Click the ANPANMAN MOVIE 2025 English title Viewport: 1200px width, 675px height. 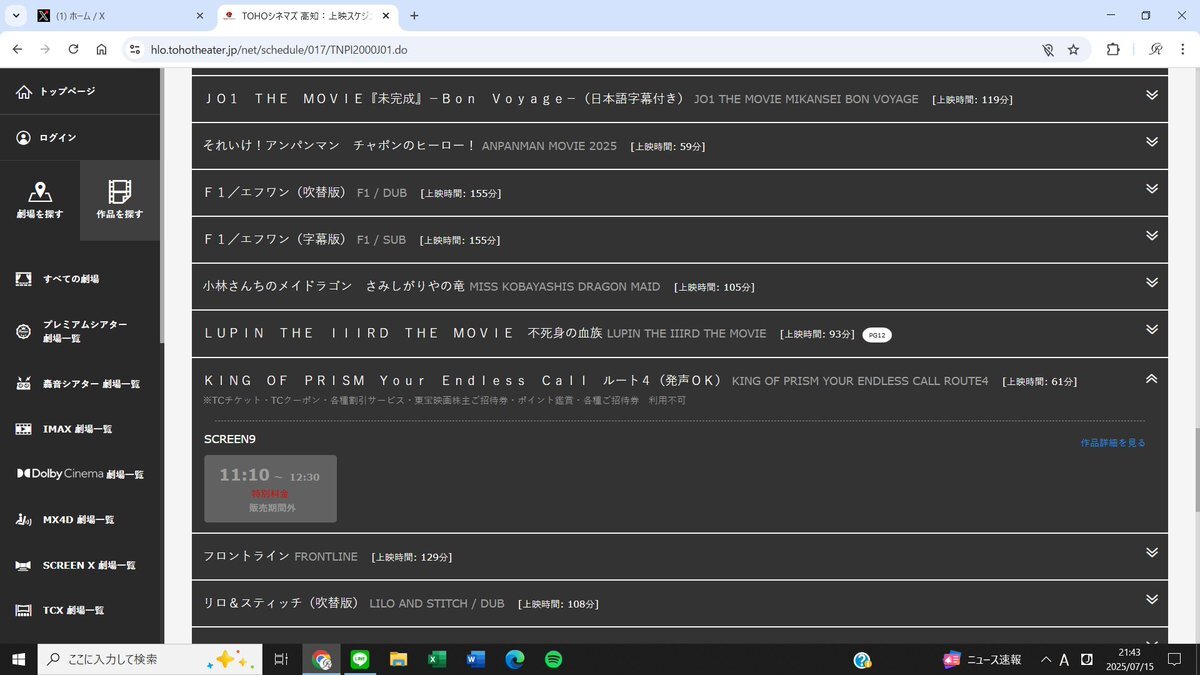click(549, 146)
